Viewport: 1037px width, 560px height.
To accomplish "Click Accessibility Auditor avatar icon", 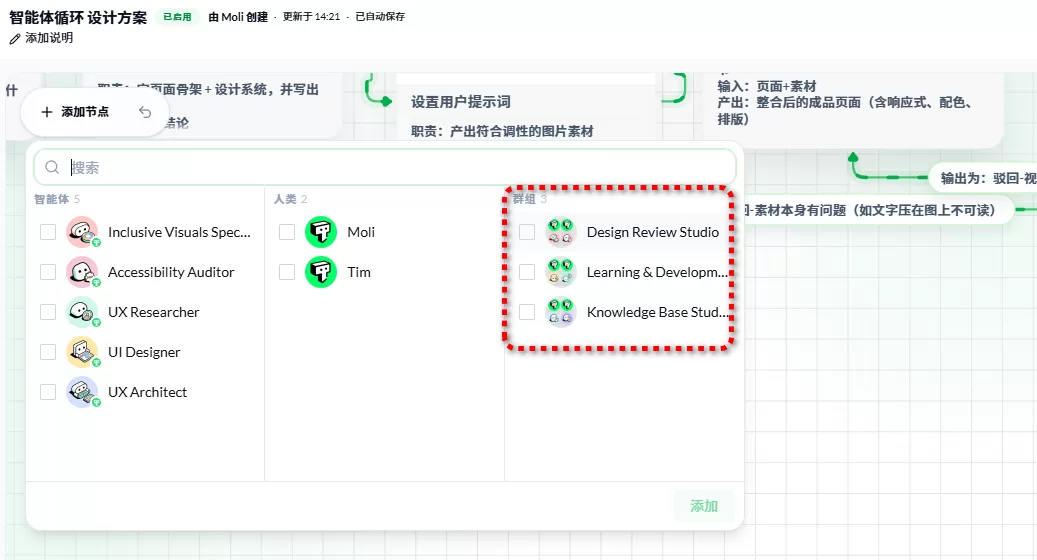I will (82, 272).
